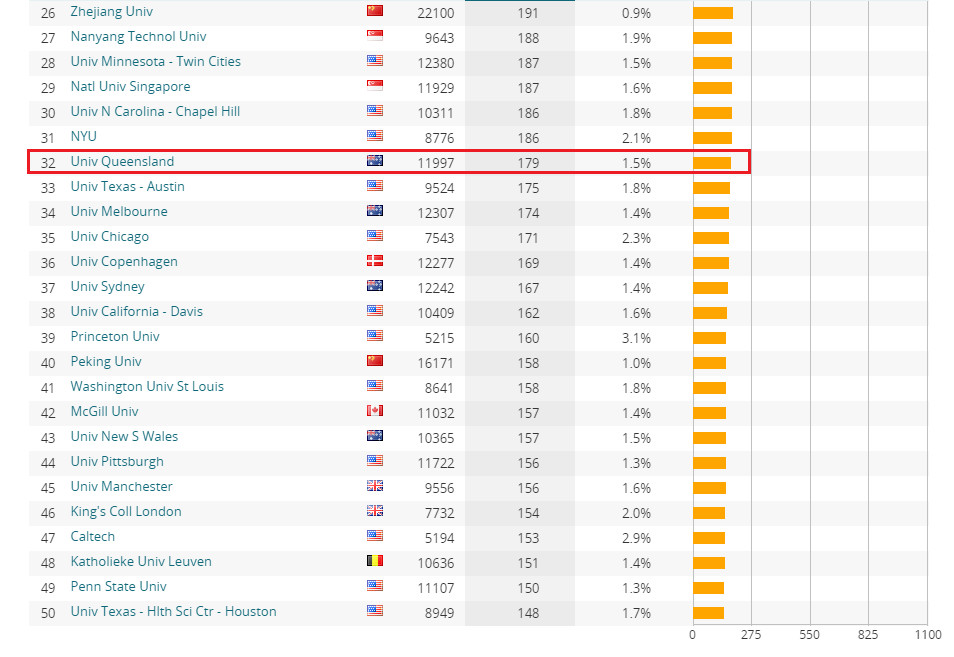954x657 pixels.
Task: Select the Penn State Univ link
Action: (x=118, y=586)
